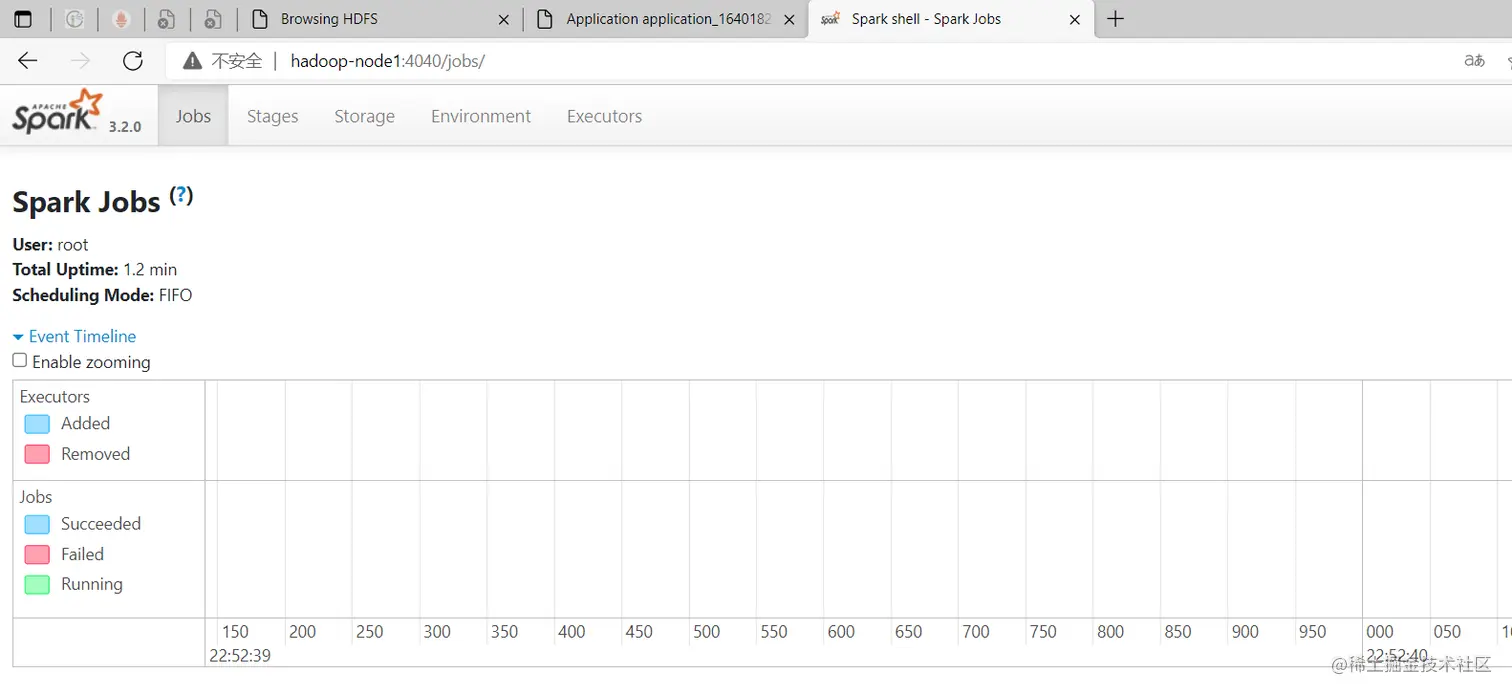Enable zooming checkbox
This screenshot has width=1512, height=695.
pos(19,360)
